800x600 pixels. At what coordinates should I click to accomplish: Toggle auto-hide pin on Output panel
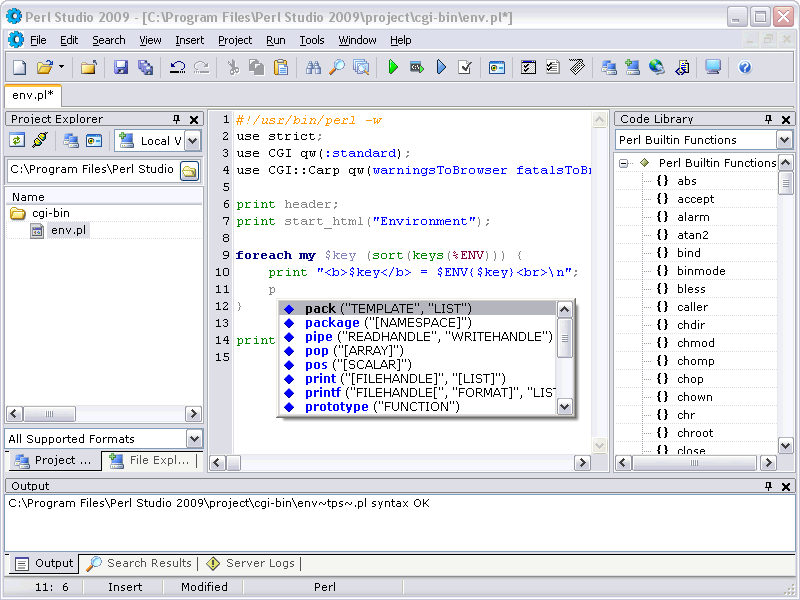click(x=768, y=486)
